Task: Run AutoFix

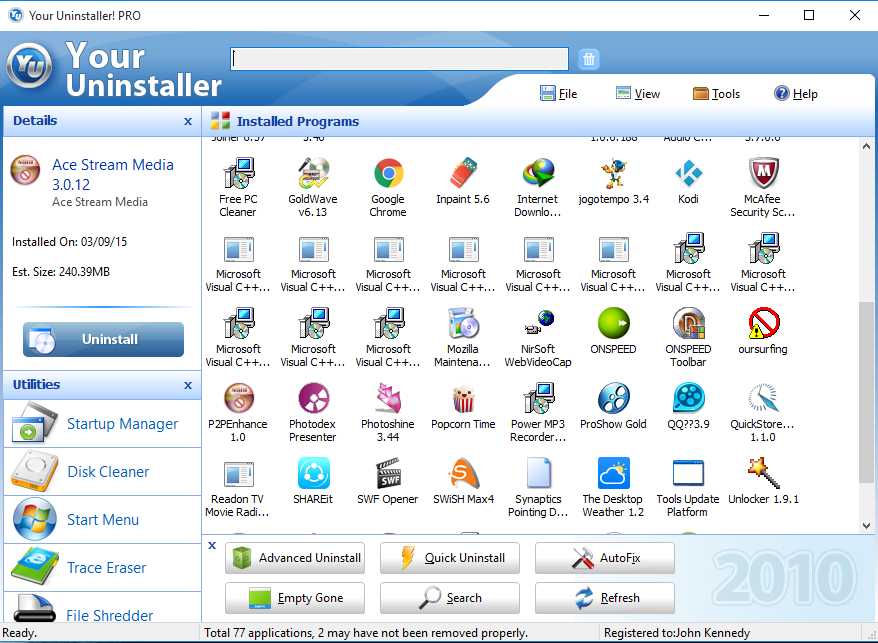Action: (x=605, y=558)
